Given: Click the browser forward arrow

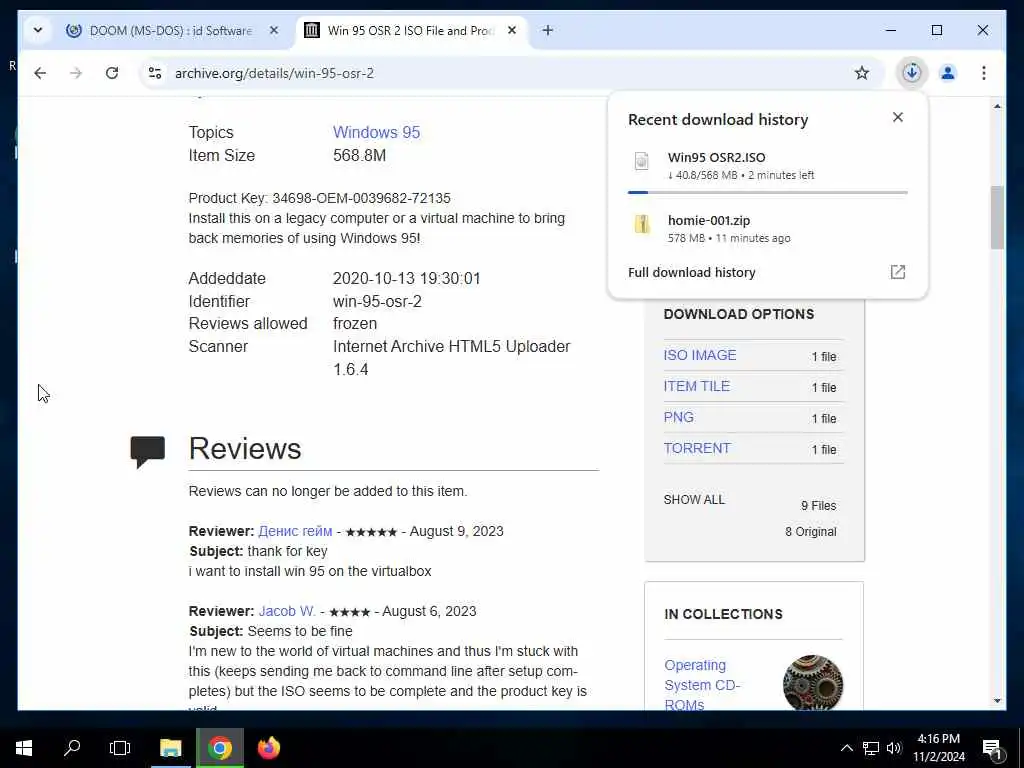Looking at the screenshot, I should click(x=76, y=73).
